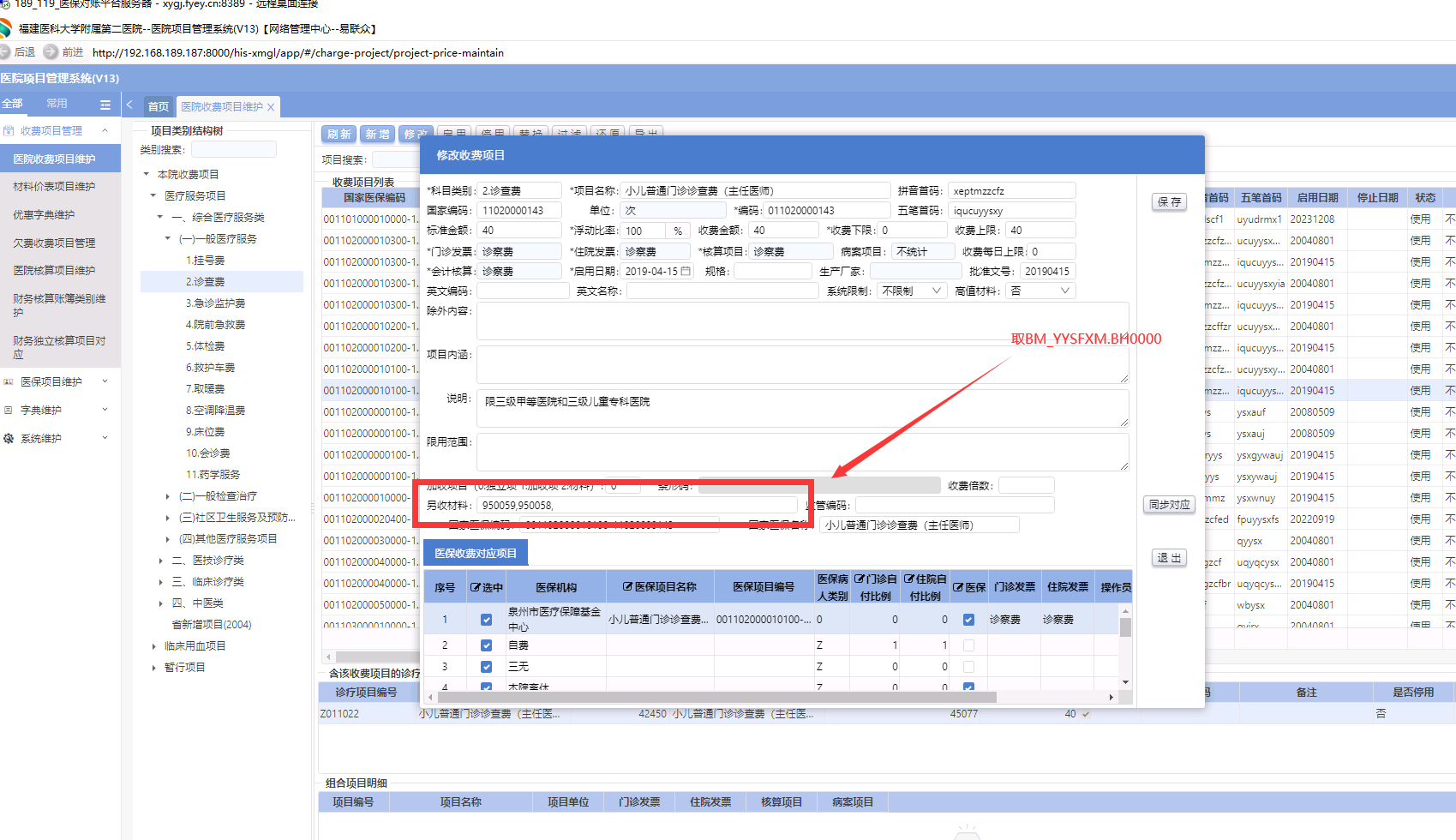Click the 项目名称 input field
This screenshot has width=1456, height=840.
pyautogui.click(x=756, y=191)
